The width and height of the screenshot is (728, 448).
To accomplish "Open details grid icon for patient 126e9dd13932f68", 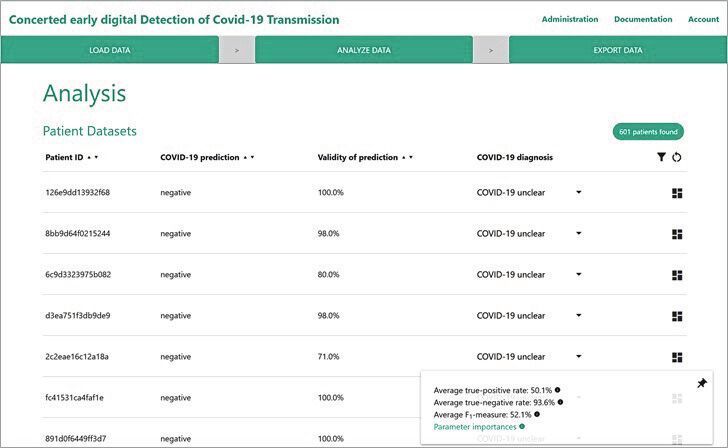I will click(677, 193).
